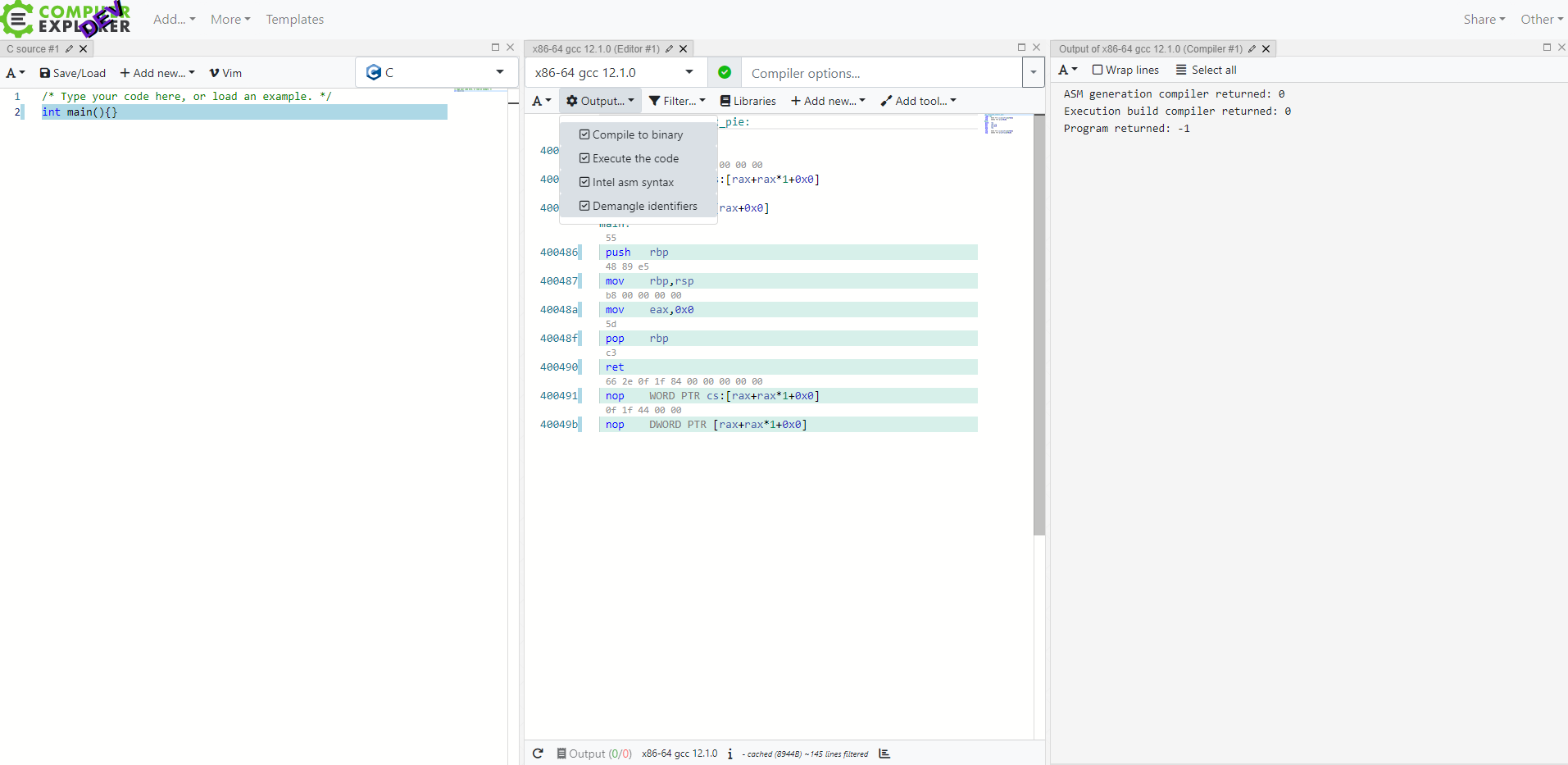Screen dimensions: 1568x765
Task: Click the Save/Load icon in the source pane
Action: 72,73
